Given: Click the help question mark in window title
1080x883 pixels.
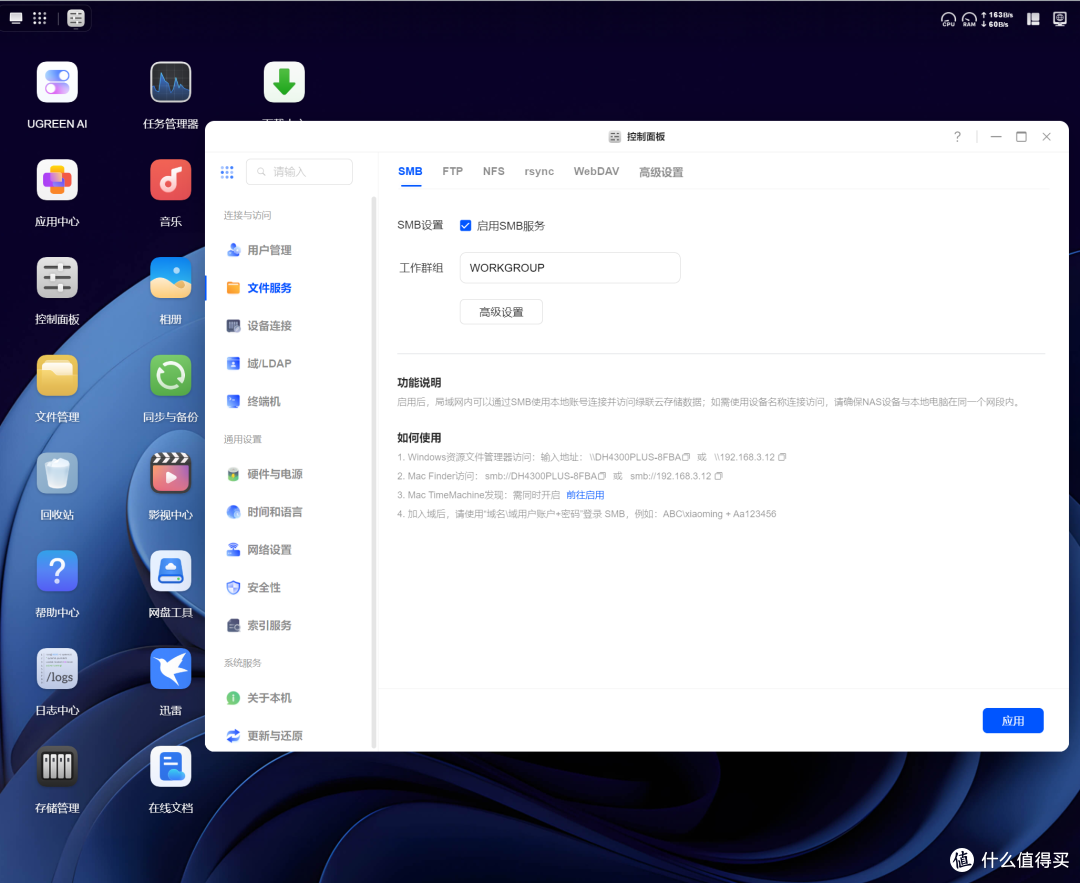Looking at the screenshot, I should [957, 136].
